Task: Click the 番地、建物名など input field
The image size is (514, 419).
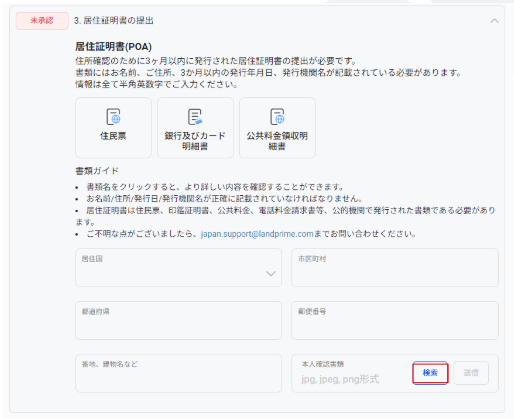Action: pyautogui.click(x=179, y=373)
